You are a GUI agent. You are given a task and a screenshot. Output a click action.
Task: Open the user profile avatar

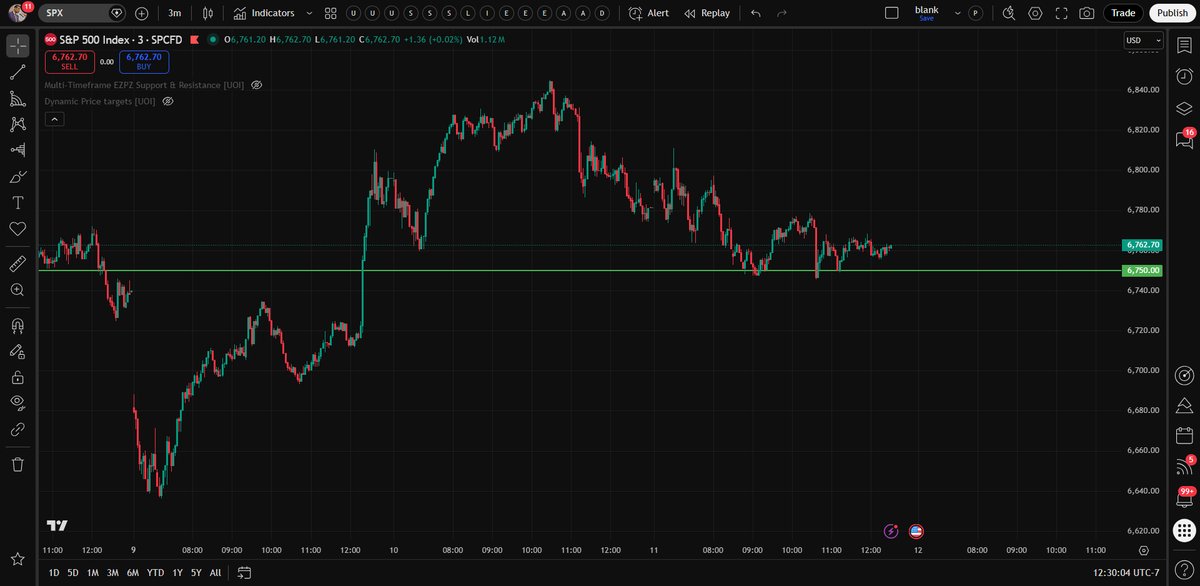click(17, 13)
